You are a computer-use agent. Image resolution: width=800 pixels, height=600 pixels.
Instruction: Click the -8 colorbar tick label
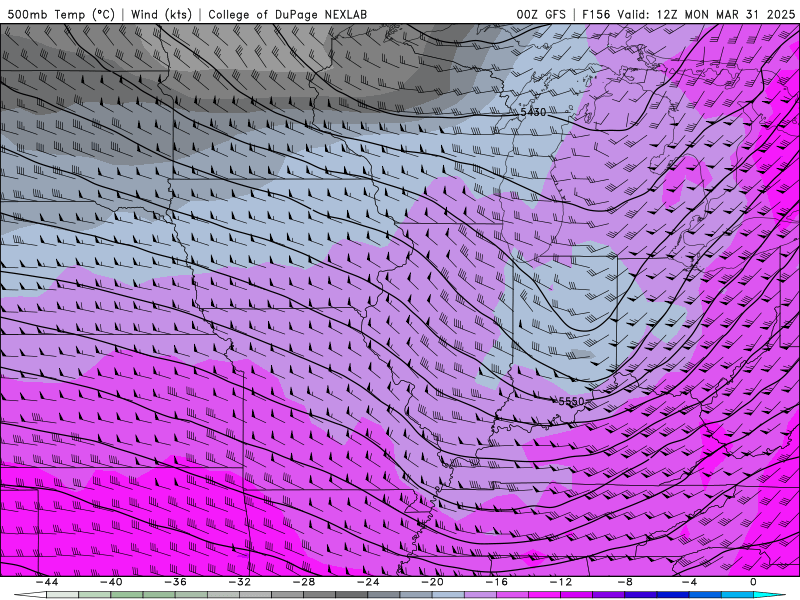pyautogui.click(x=625, y=582)
